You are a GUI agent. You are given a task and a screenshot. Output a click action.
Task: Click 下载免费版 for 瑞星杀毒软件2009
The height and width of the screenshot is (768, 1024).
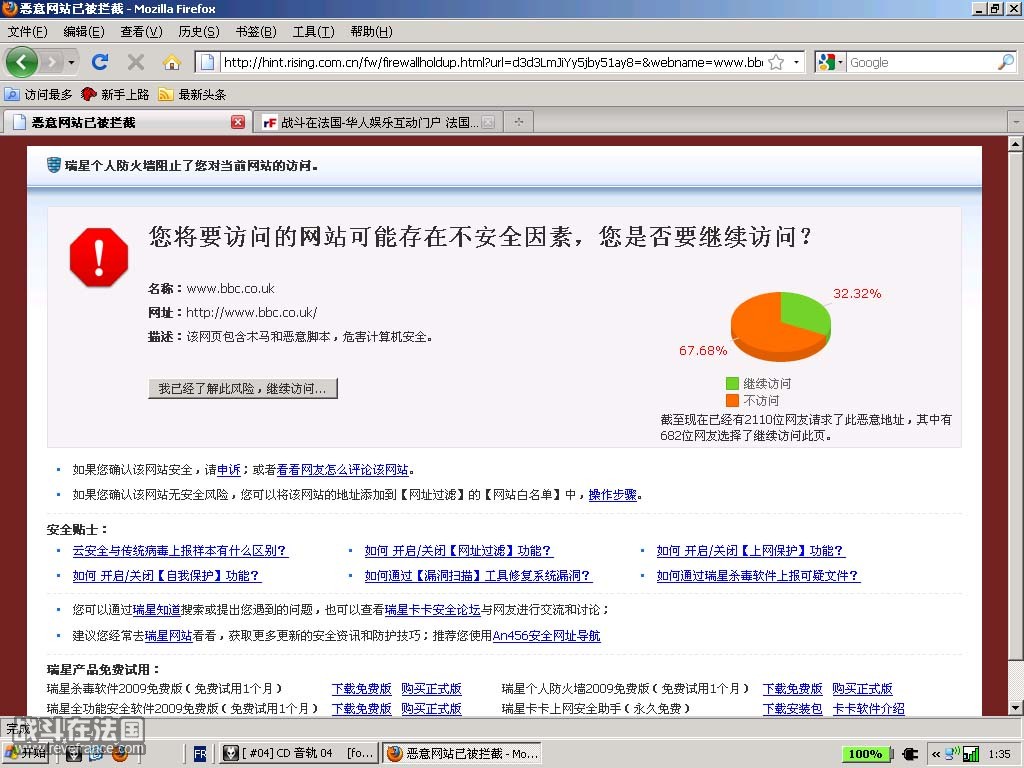click(x=361, y=688)
